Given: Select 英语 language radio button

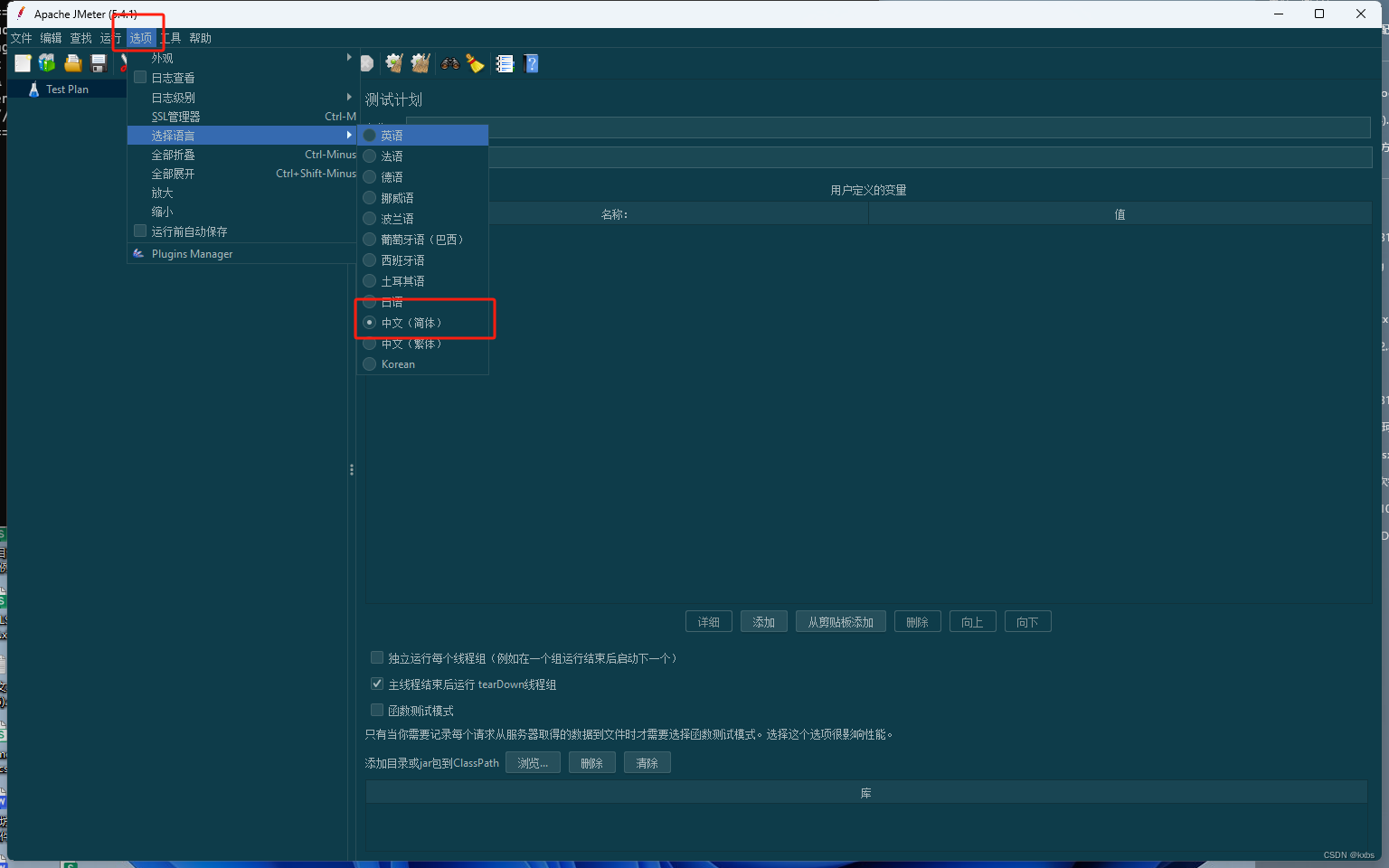Looking at the screenshot, I should [x=370, y=136].
